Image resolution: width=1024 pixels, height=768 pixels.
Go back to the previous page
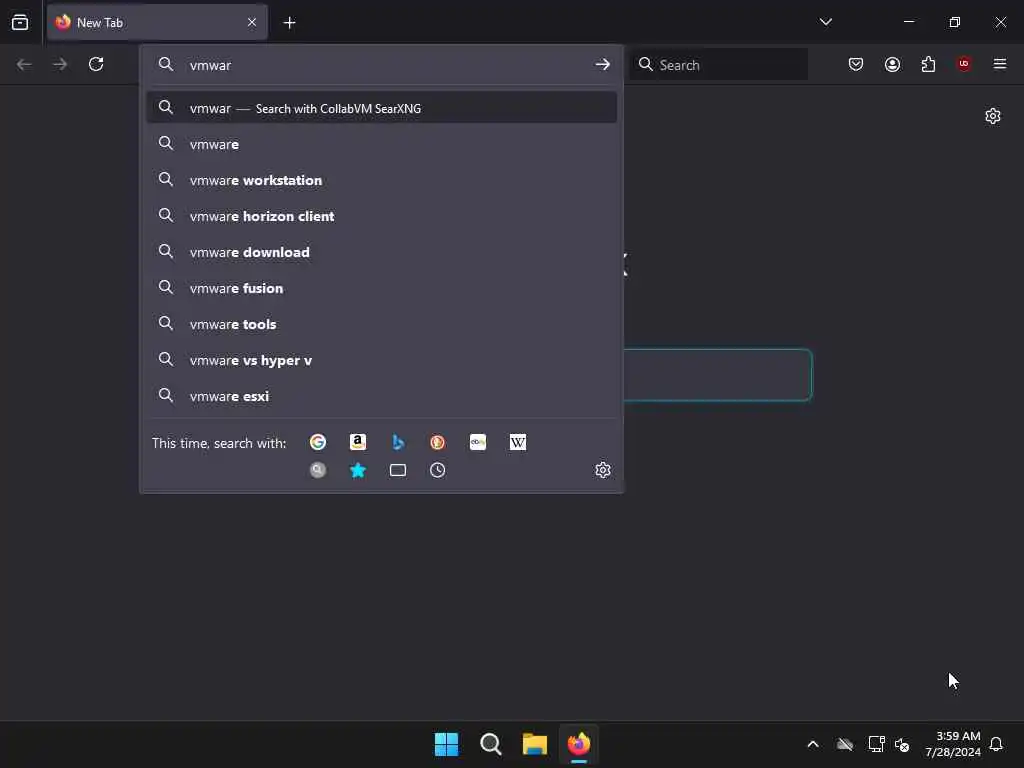click(24, 64)
